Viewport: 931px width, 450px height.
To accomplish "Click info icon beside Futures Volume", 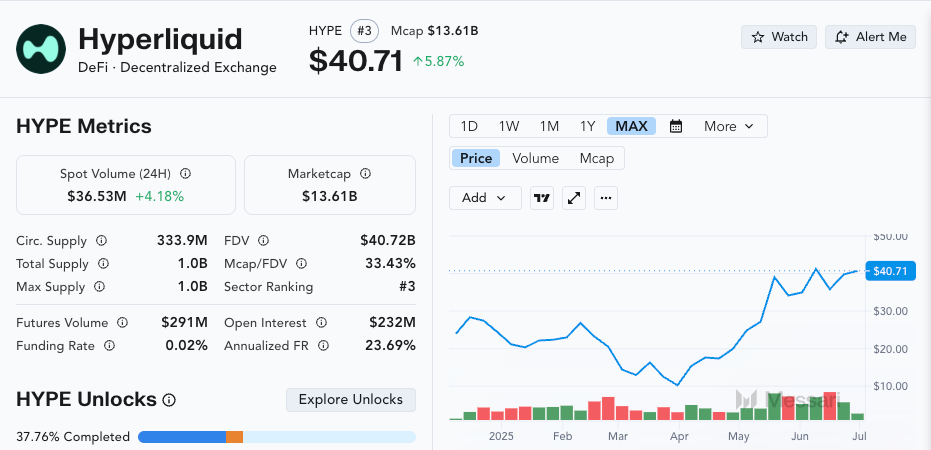I will [122, 323].
